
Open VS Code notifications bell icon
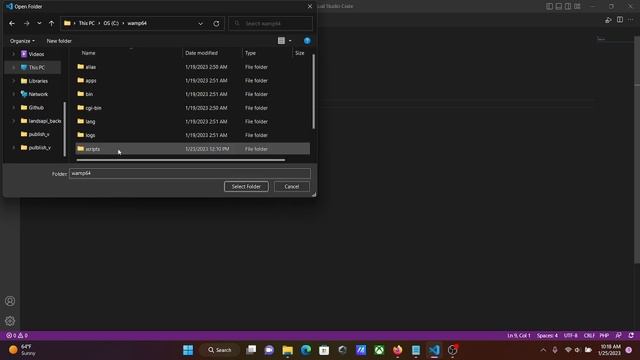(631, 336)
